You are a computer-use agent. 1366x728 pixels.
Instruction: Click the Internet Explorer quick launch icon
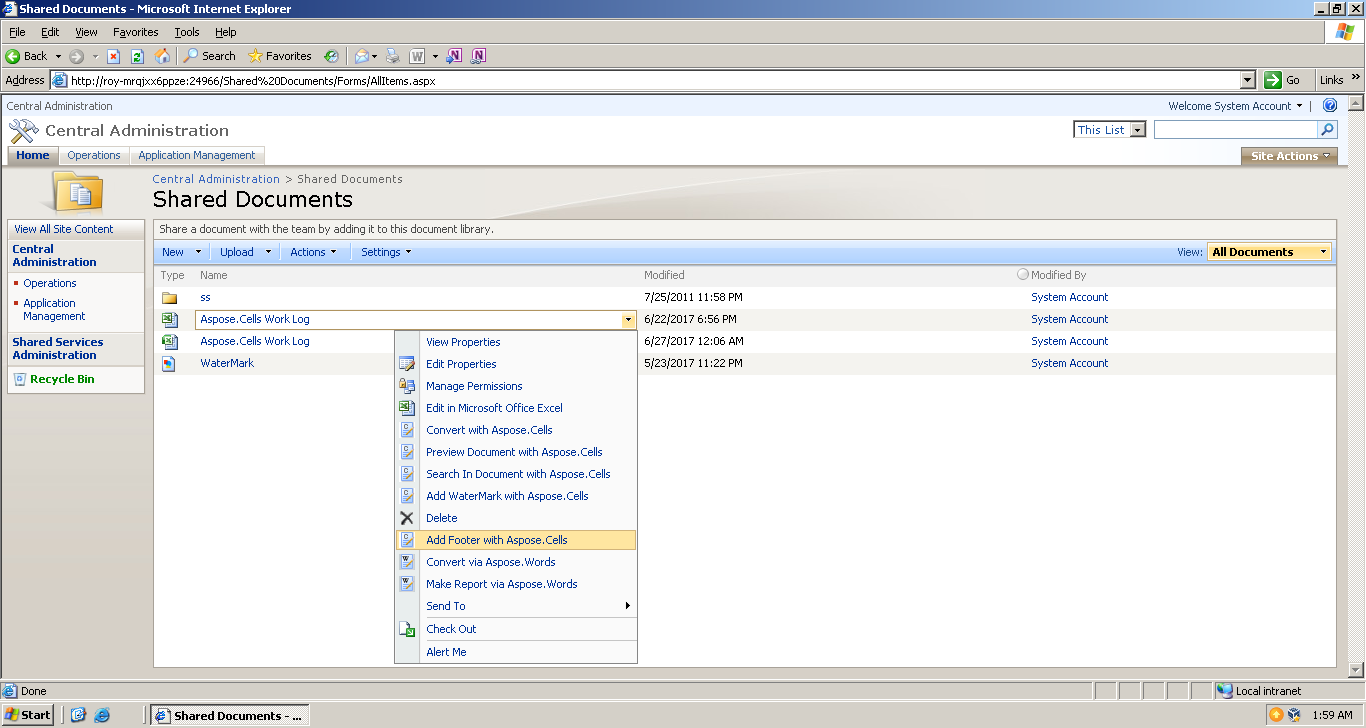(x=102, y=715)
